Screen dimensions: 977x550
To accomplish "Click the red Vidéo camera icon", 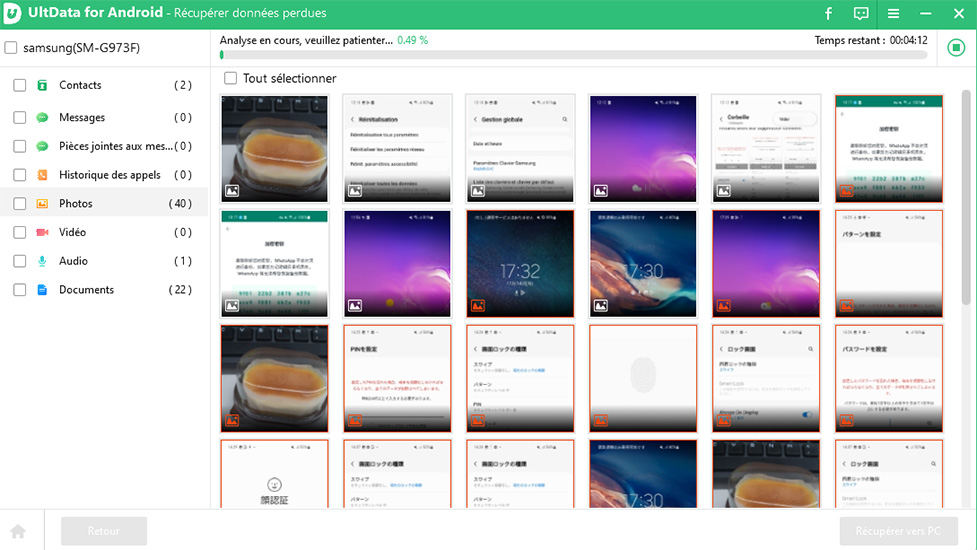I will pos(43,233).
